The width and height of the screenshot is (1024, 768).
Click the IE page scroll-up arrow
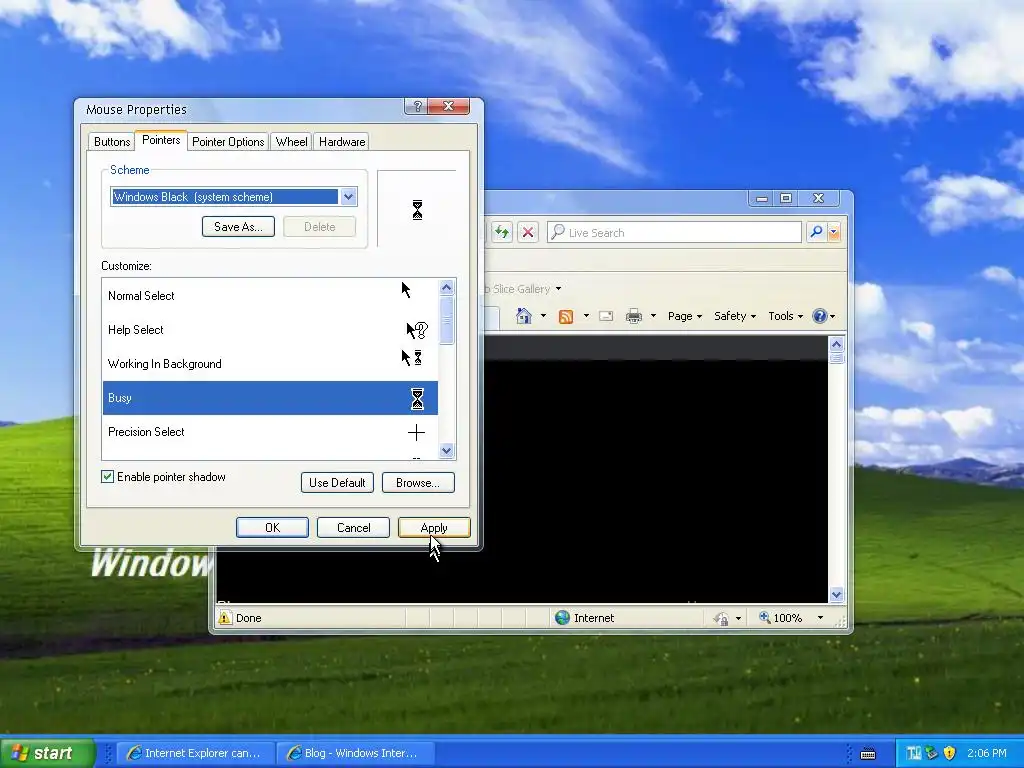tap(837, 344)
